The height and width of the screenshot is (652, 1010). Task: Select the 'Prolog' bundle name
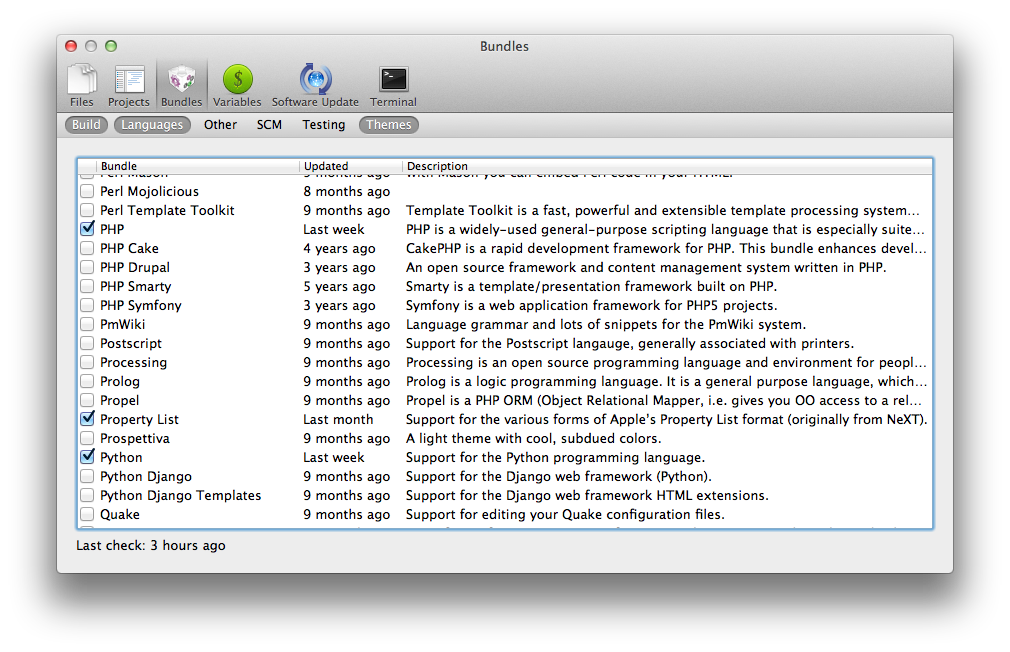coord(120,381)
